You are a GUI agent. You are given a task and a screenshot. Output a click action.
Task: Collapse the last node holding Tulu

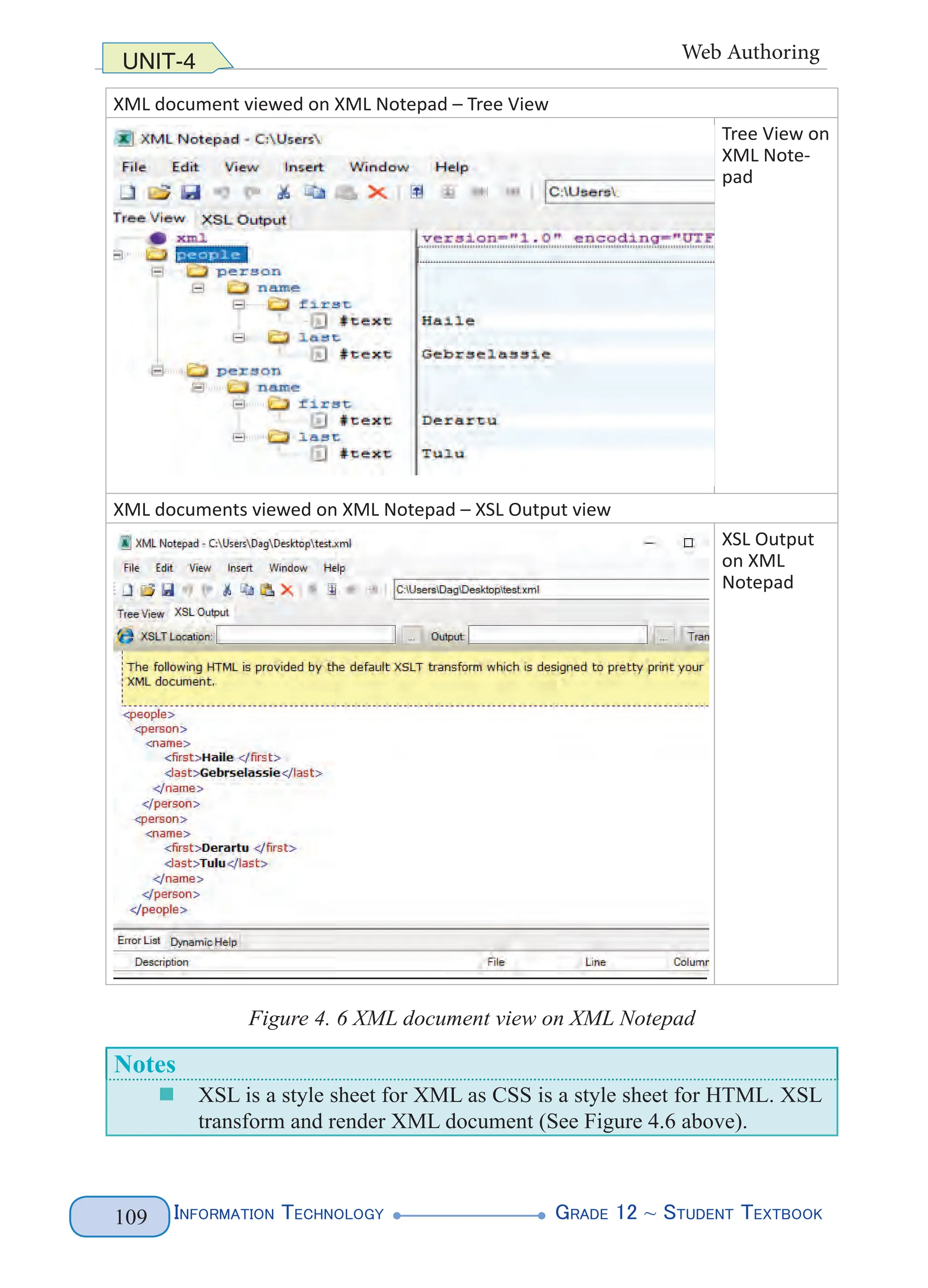point(239,437)
